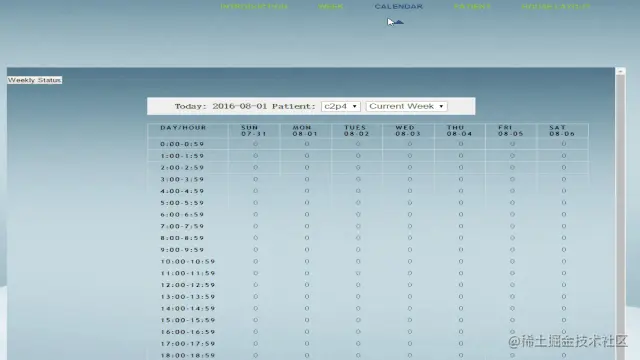This screenshot has width=640, height=360.
Task: Click the 2:00-2:59 row label
Action: pos(182,168)
